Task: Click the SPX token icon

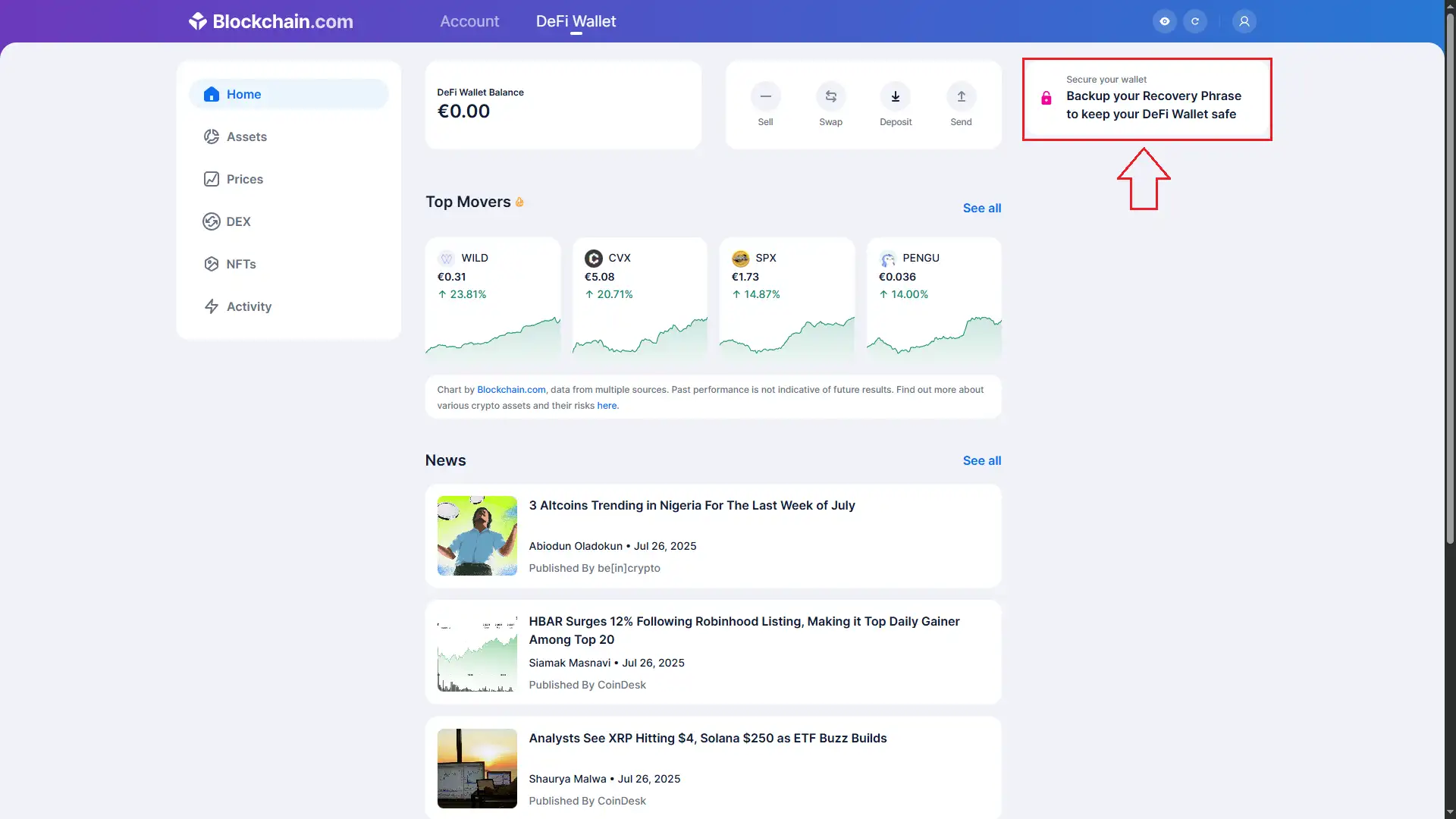Action: [x=740, y=258]
